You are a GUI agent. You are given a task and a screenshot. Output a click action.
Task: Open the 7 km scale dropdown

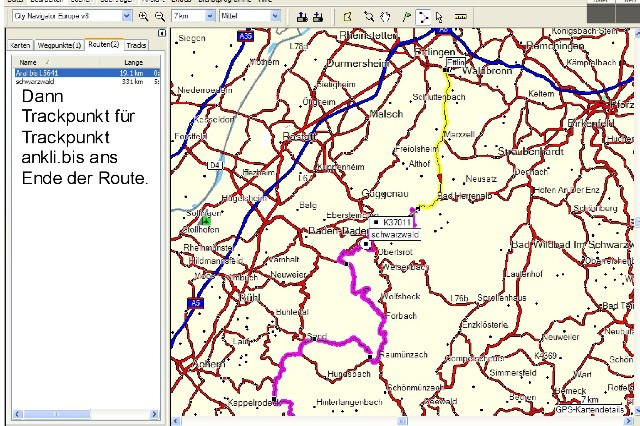click(192, 17)
